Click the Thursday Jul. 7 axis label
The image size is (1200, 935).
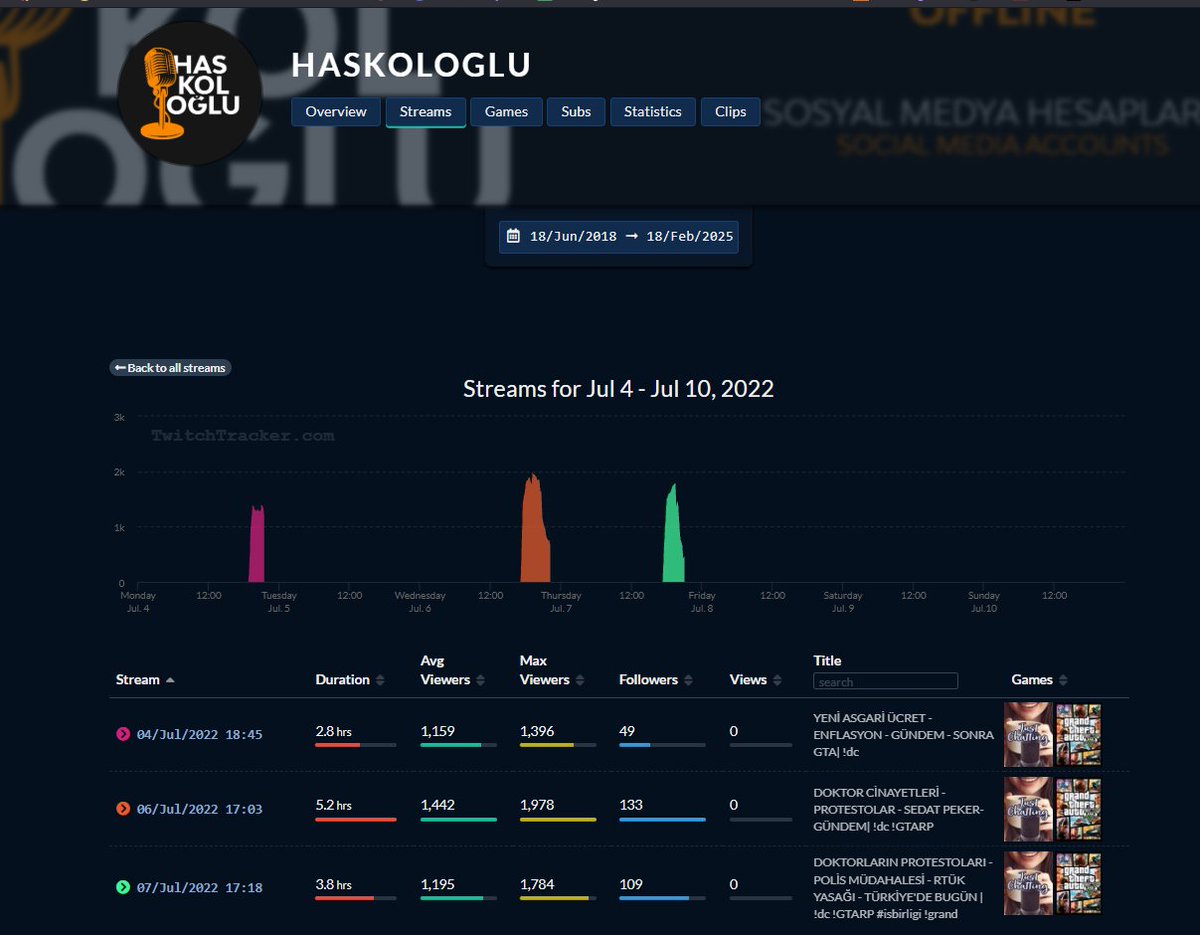(x=561, y=602)
